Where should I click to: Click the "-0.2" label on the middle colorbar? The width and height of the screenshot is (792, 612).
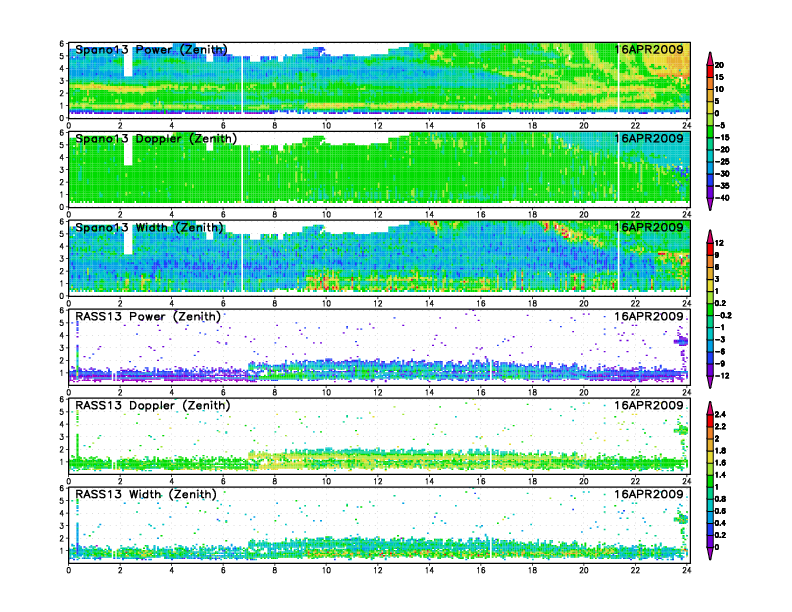(x=723, y=316)
